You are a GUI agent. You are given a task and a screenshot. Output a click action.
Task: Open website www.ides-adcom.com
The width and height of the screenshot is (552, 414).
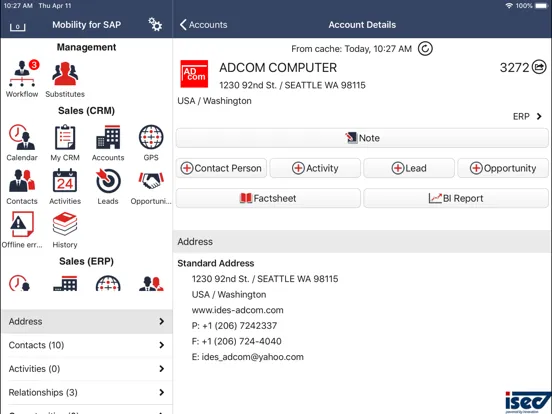coord(238,310)
